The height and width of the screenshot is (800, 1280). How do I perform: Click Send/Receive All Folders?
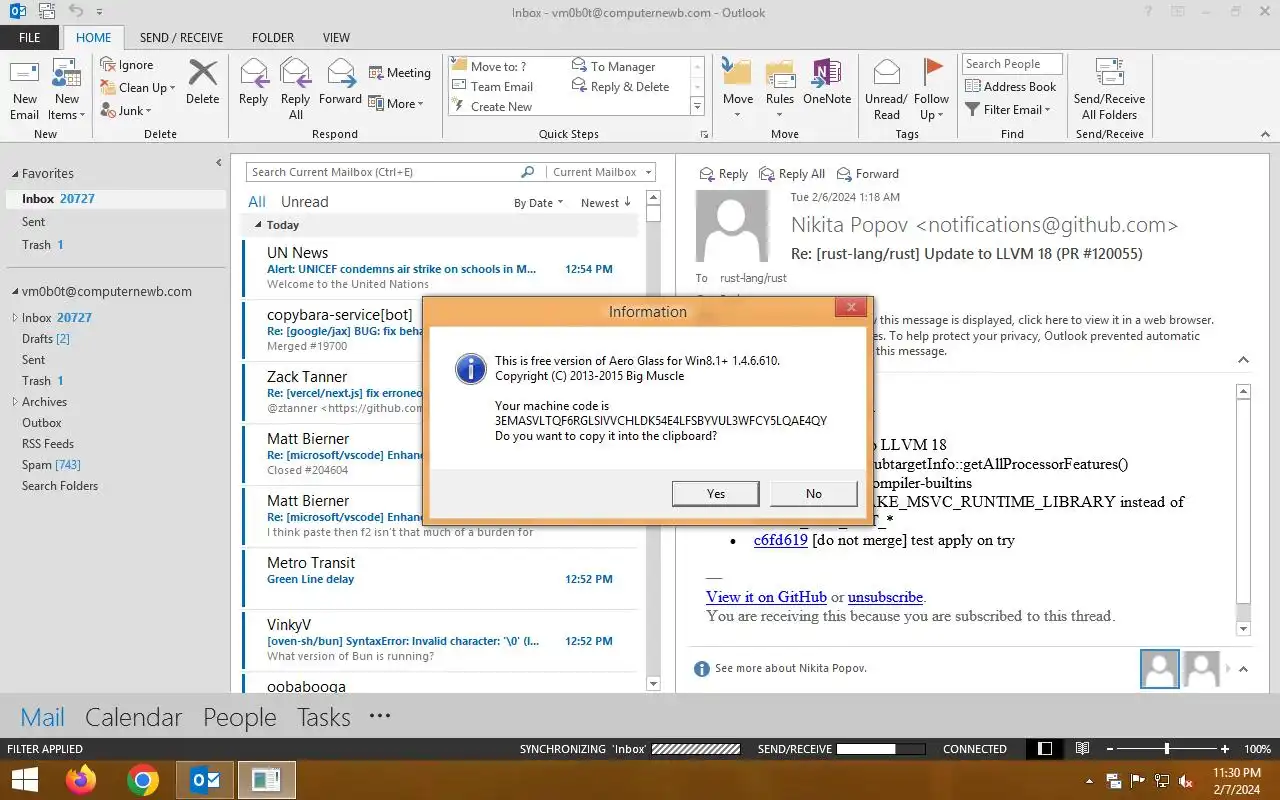(x=1109, y=89)
